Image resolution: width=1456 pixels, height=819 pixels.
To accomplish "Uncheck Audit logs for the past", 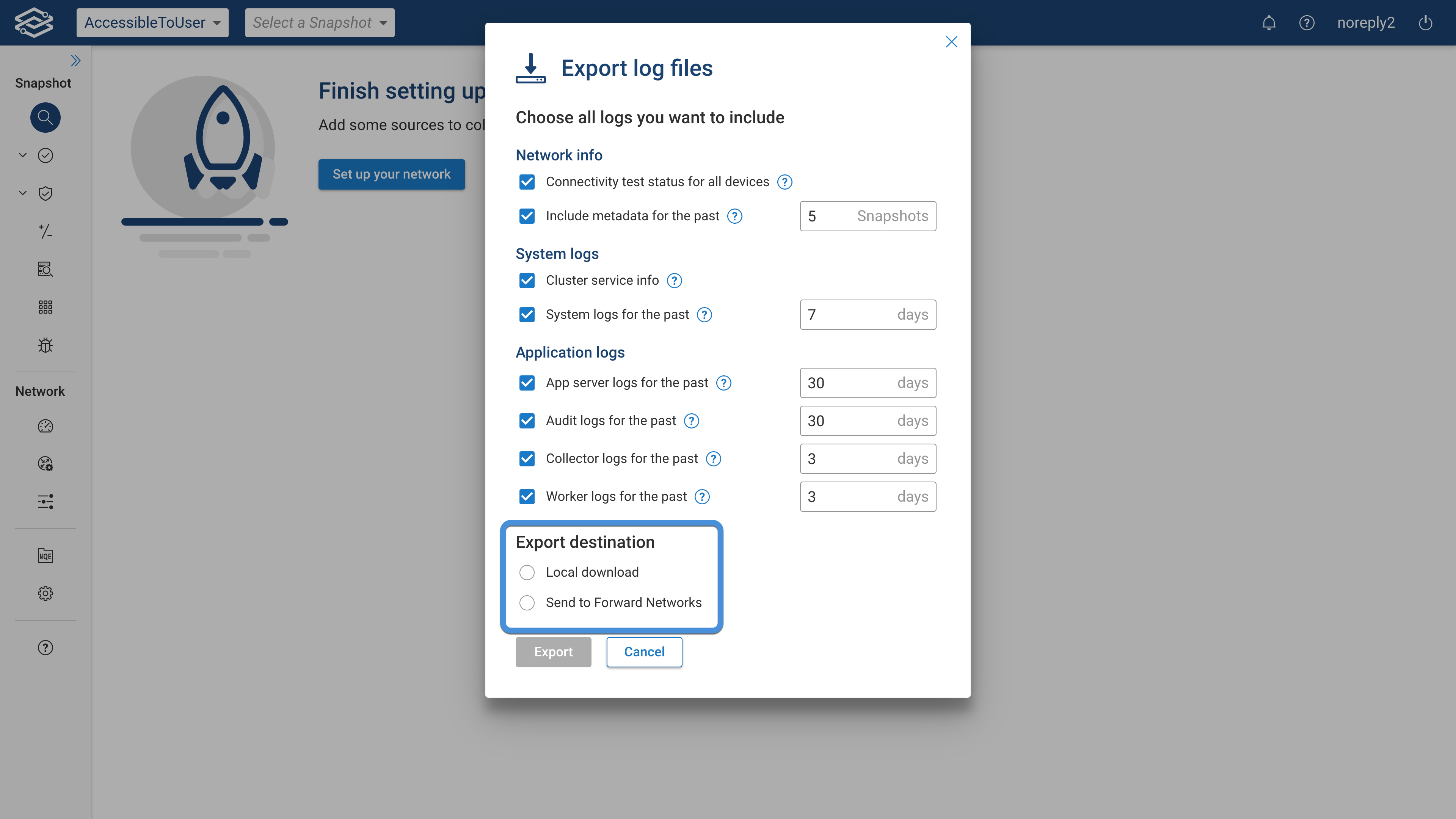I will click(x=527, y=420).
